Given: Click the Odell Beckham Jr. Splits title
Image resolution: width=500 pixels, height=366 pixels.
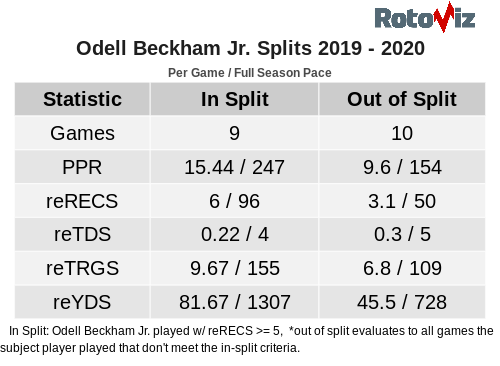Looking at the screenshot, I should click(x=250, y=48).
